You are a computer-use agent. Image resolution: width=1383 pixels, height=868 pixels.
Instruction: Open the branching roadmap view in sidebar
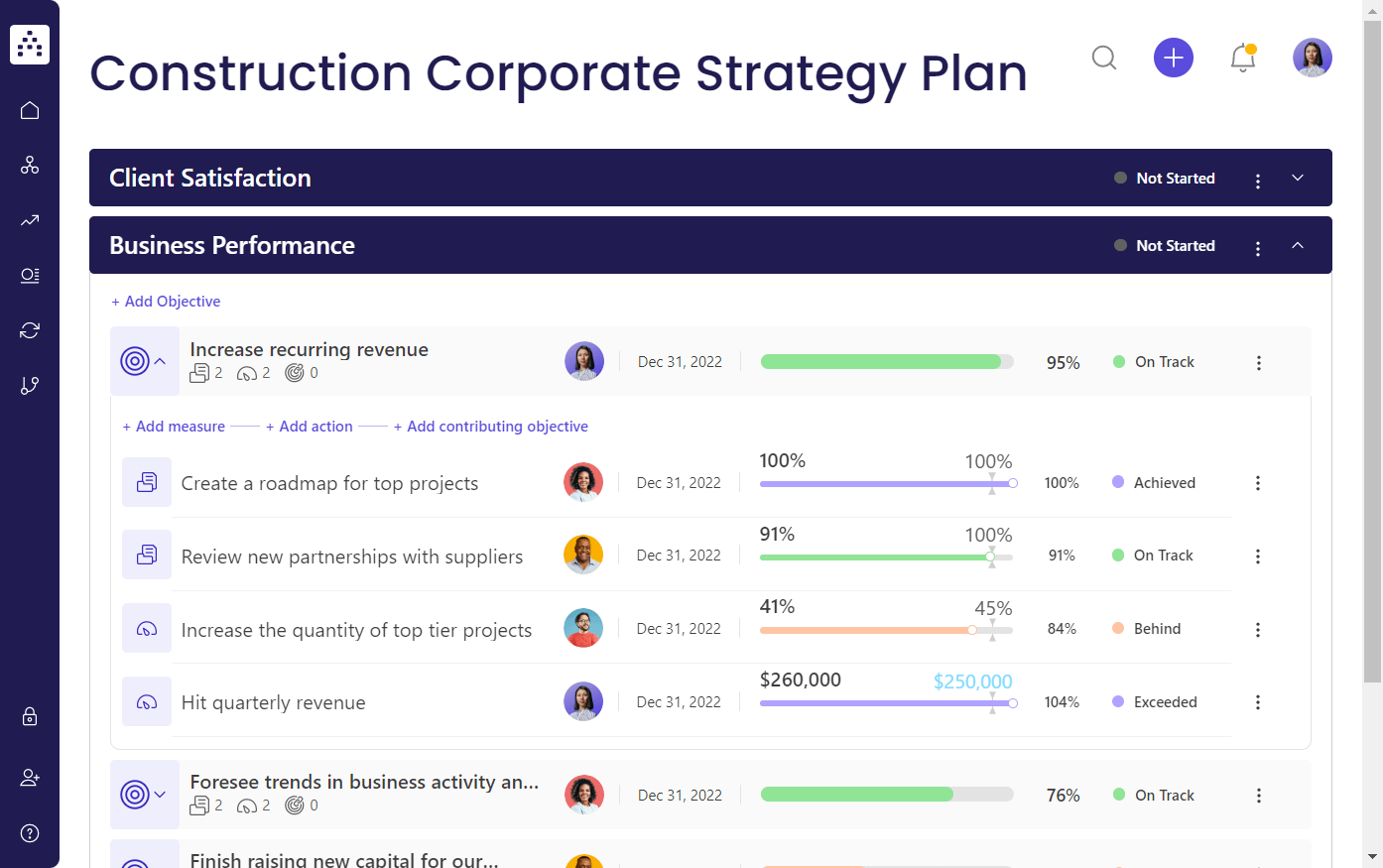click(x=30, y=385)
